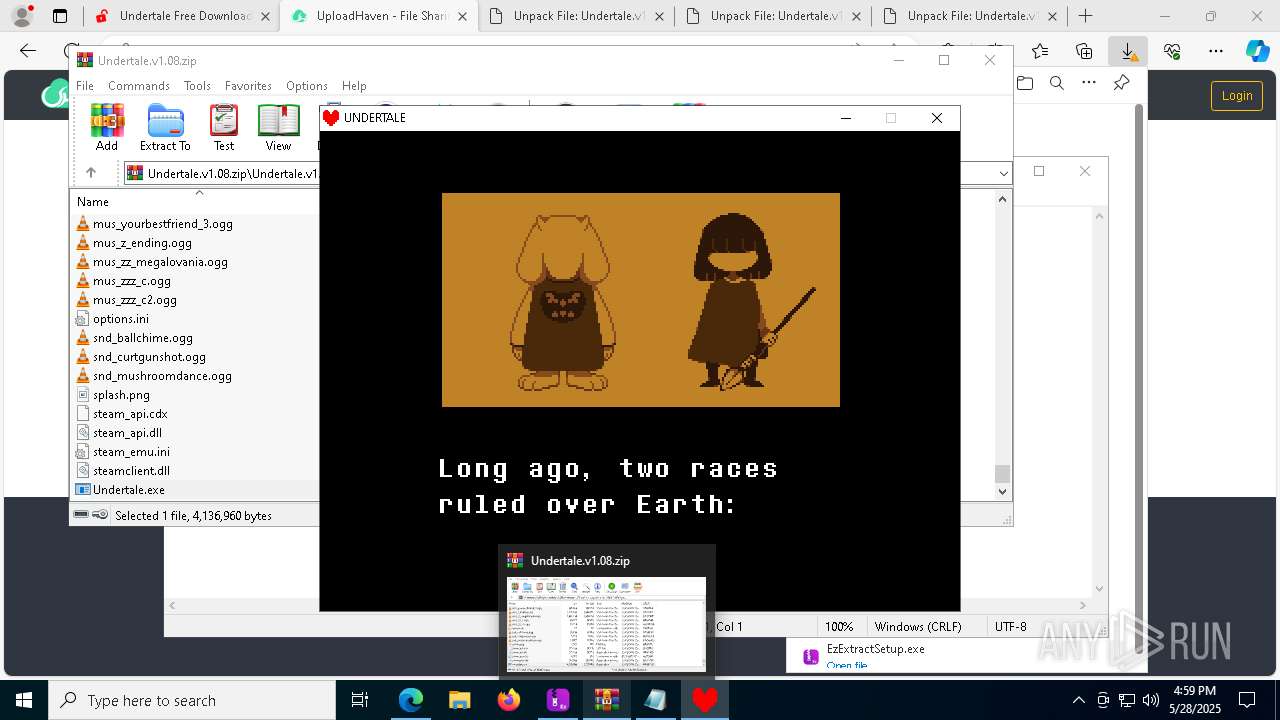
Task: Open a new browser tab
Action: (1085, 16)
